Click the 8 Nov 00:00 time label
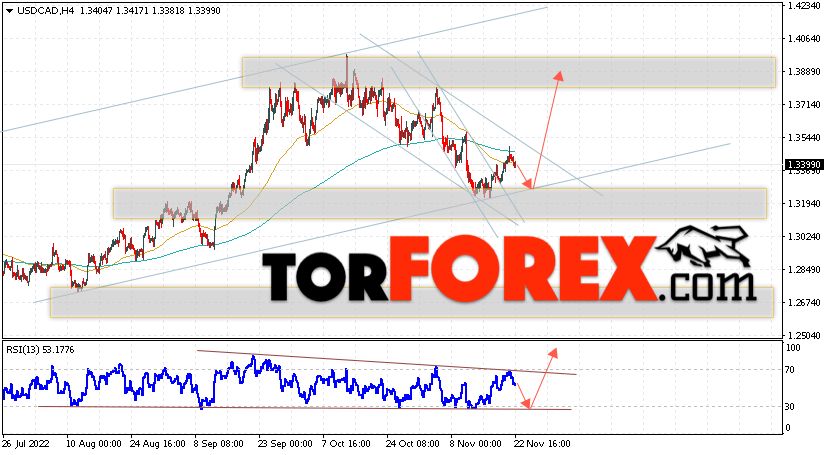 point(476,444)
